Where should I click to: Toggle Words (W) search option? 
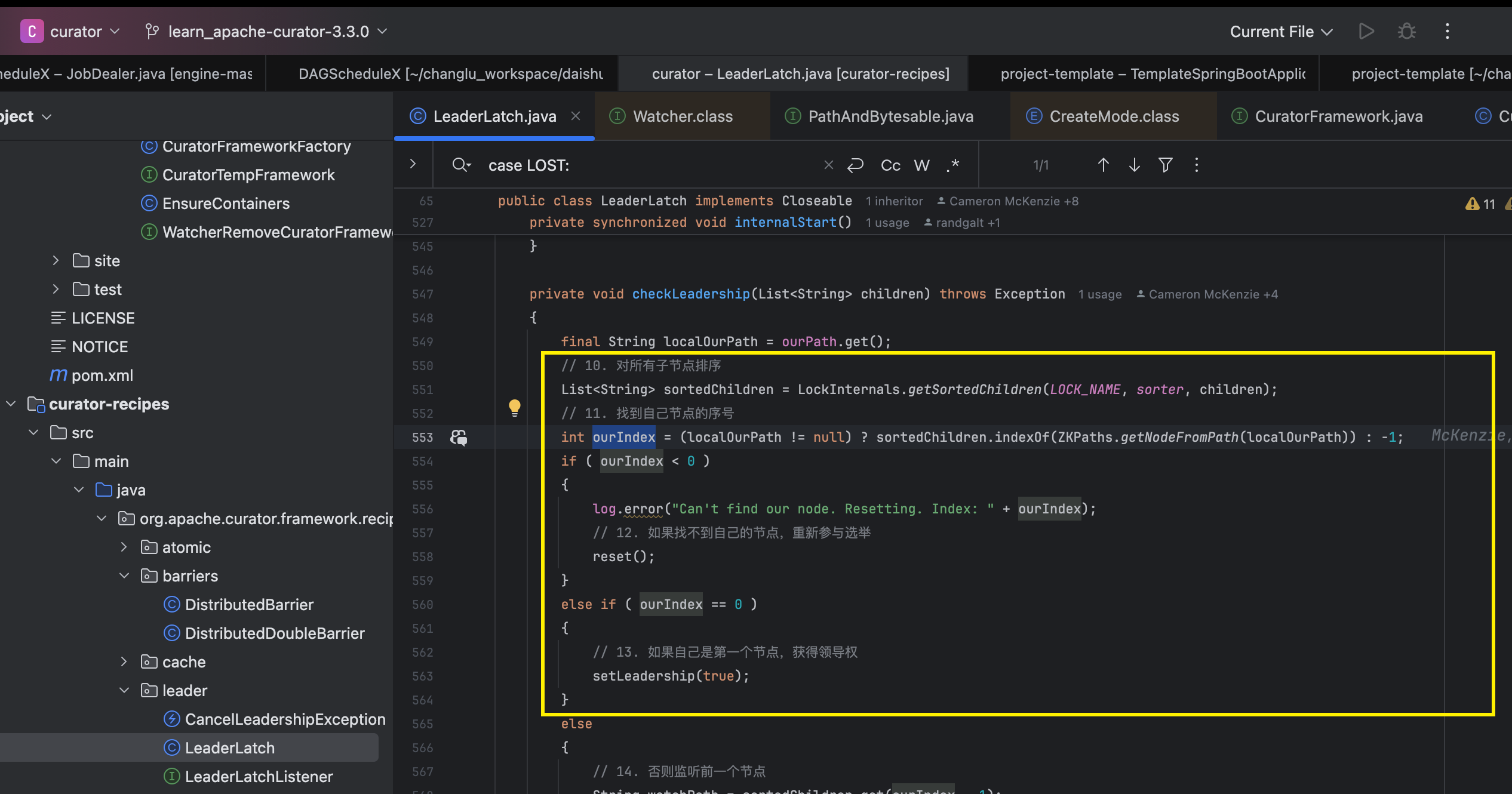coord(921,165)
